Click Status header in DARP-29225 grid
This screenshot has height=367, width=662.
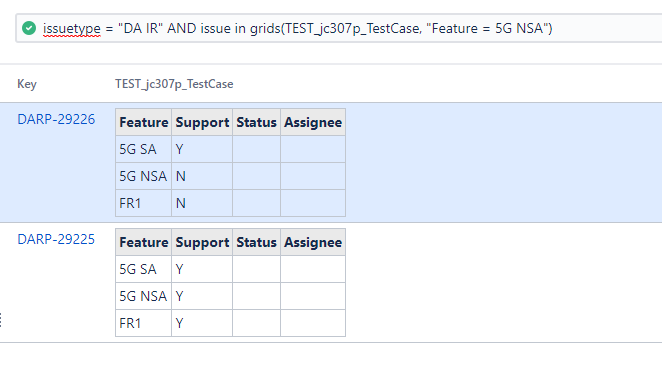click(x=256, y=242)
